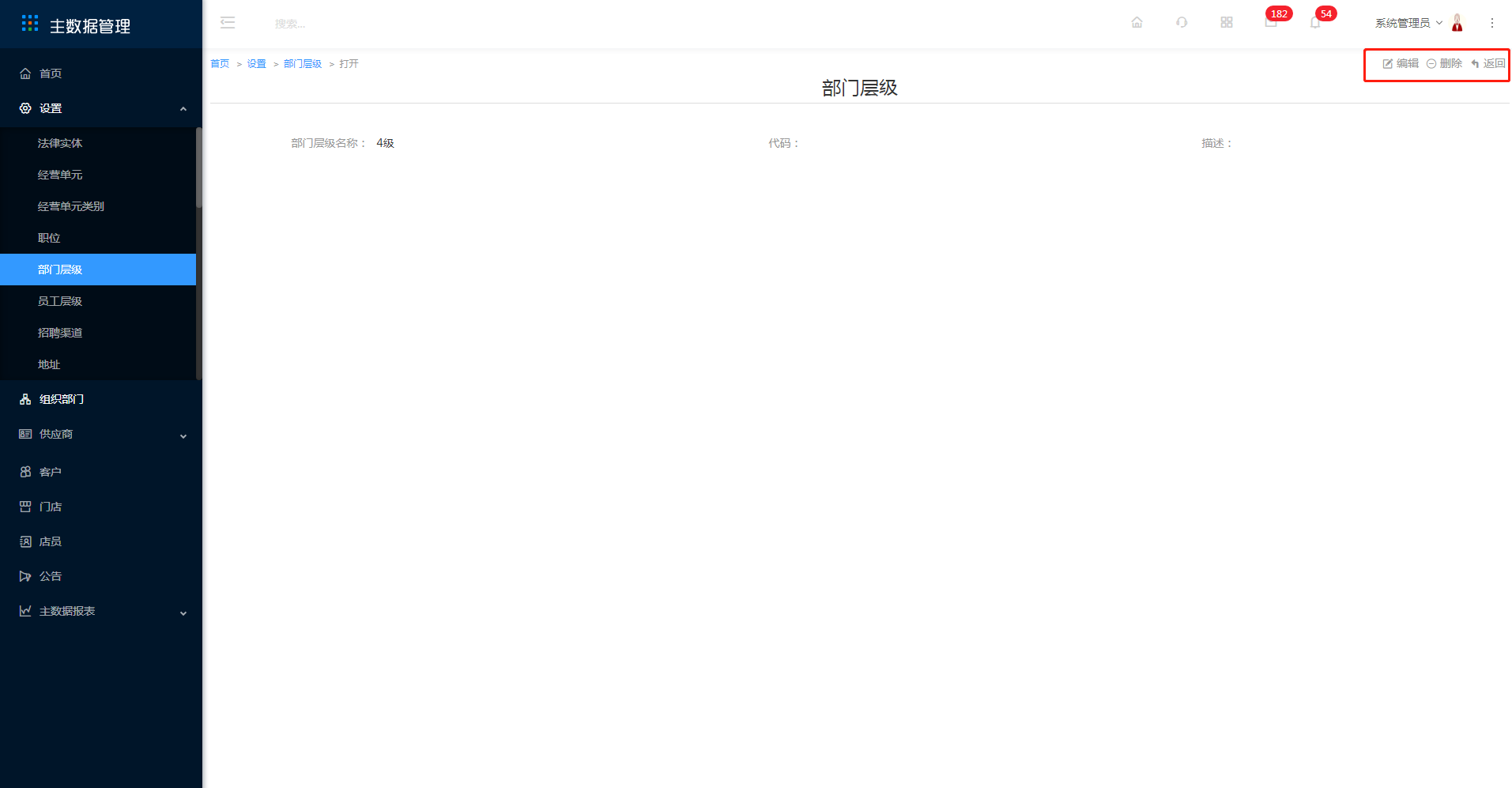Image resolution: width=1512 pixels, height=788 pixels.
Task: Click the 返回 back button
Action: pyautogui.click(x=1487, y=63)
